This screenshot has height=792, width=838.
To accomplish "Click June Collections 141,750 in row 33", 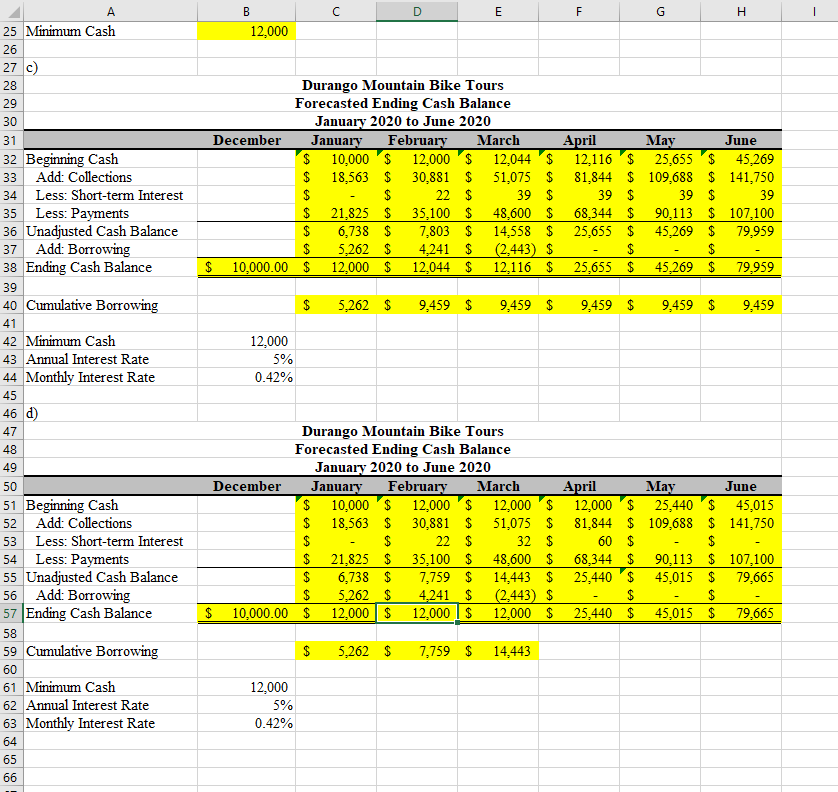I will (741, 177).
